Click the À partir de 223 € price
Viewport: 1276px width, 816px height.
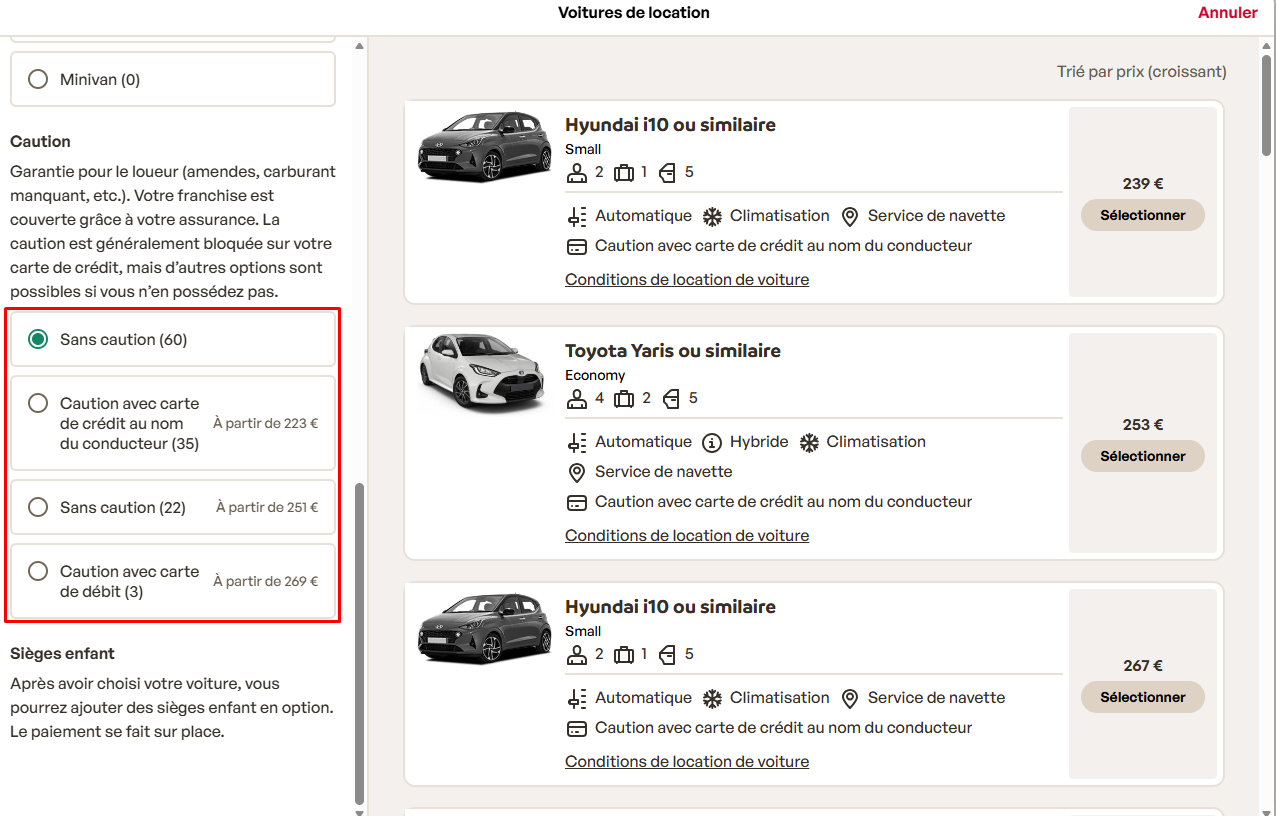tap(266, 424)
